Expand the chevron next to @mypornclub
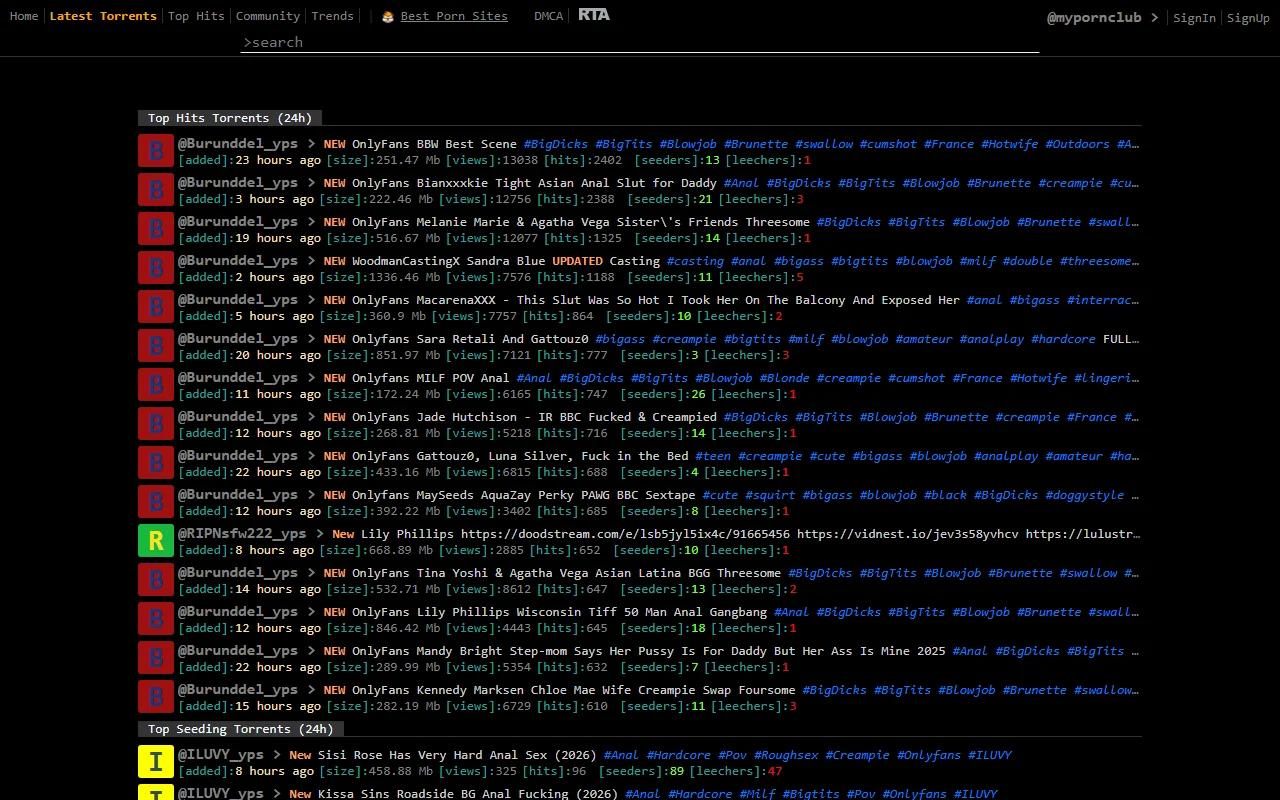The width and height of the screenshot is (1280, 800). click(1156, 17)
